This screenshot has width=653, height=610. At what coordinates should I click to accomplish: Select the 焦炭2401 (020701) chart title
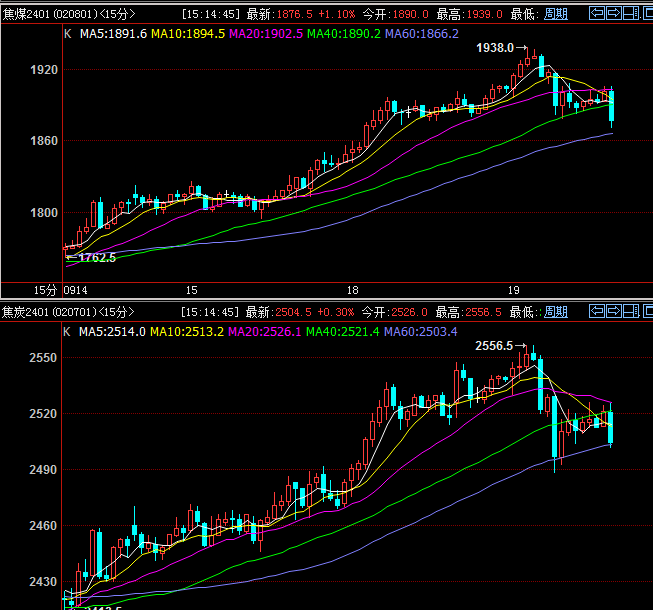tap(50, 312)
